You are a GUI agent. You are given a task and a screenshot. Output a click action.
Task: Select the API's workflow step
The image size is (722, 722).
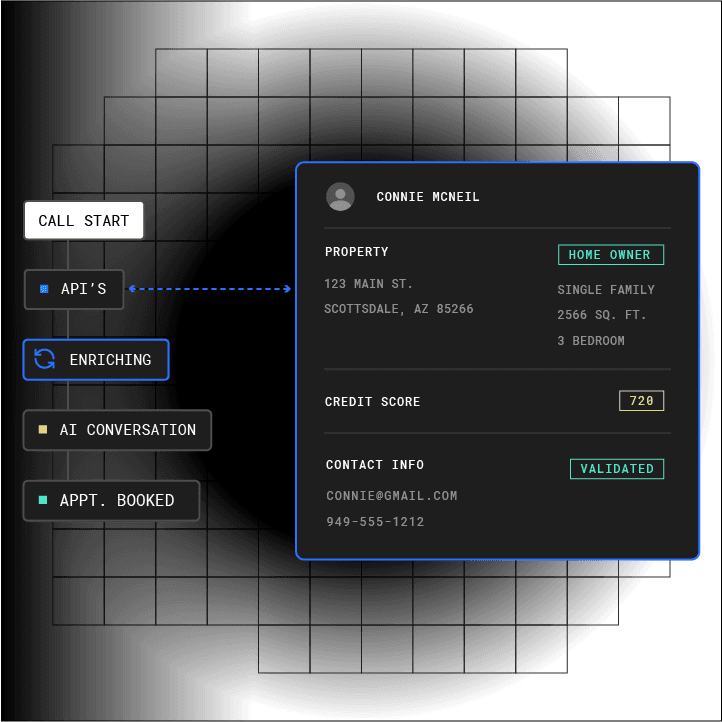[x=74, y=289]
